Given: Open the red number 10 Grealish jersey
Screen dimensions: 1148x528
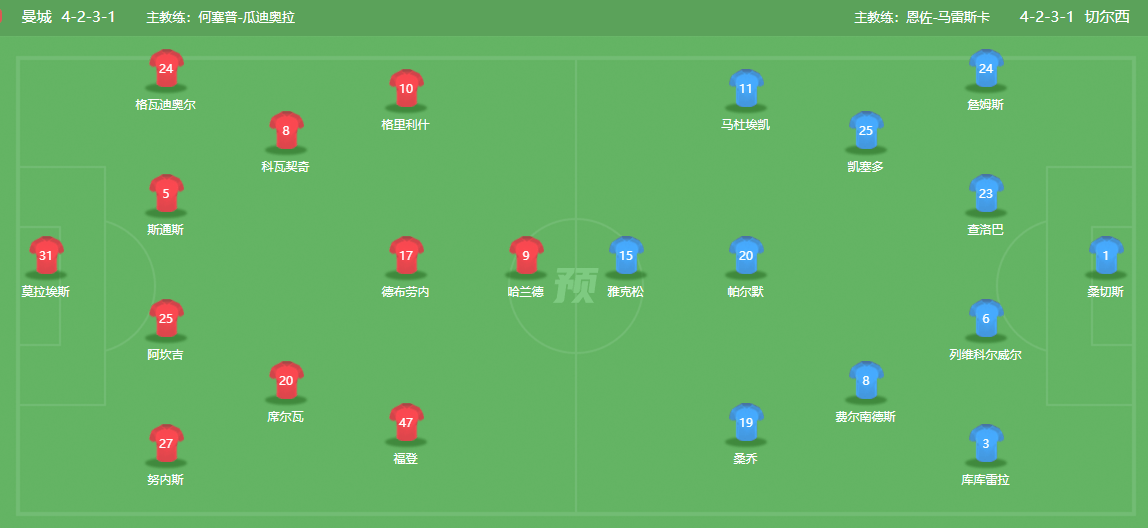Looking at the screenshot, I should [406, 89].
